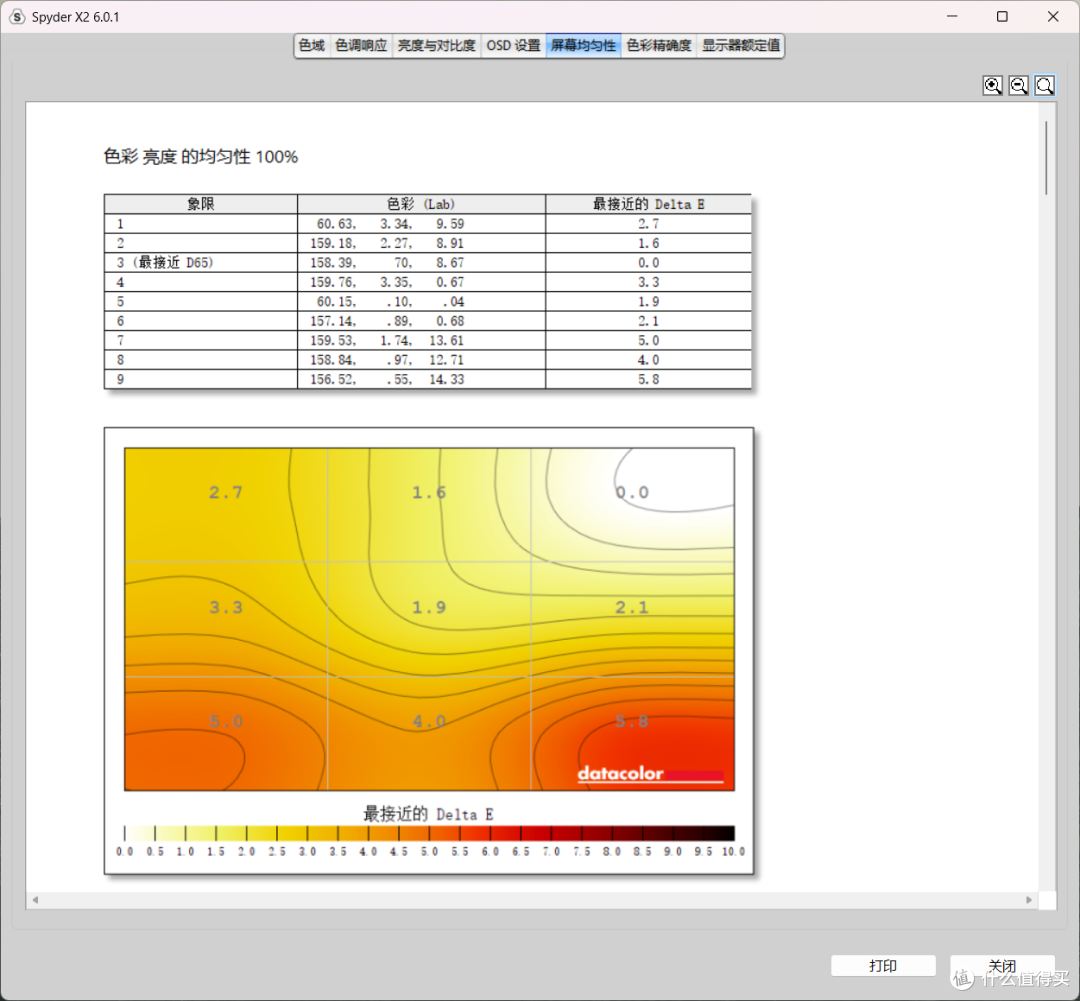1080x1001 pixels.
Task: Click the Delta E value 5.8 in table
Action: coord(649,379)
